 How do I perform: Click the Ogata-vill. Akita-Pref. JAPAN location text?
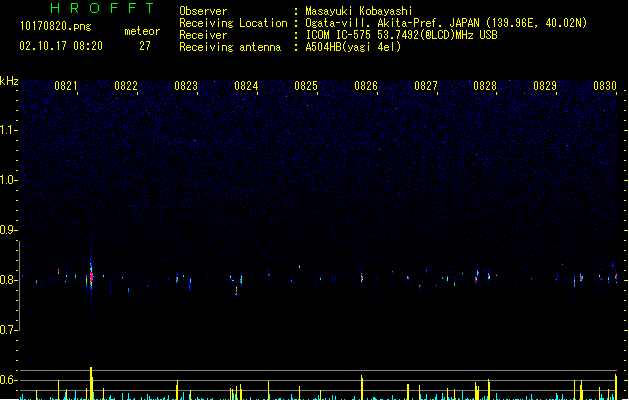[x=393, y=23]
